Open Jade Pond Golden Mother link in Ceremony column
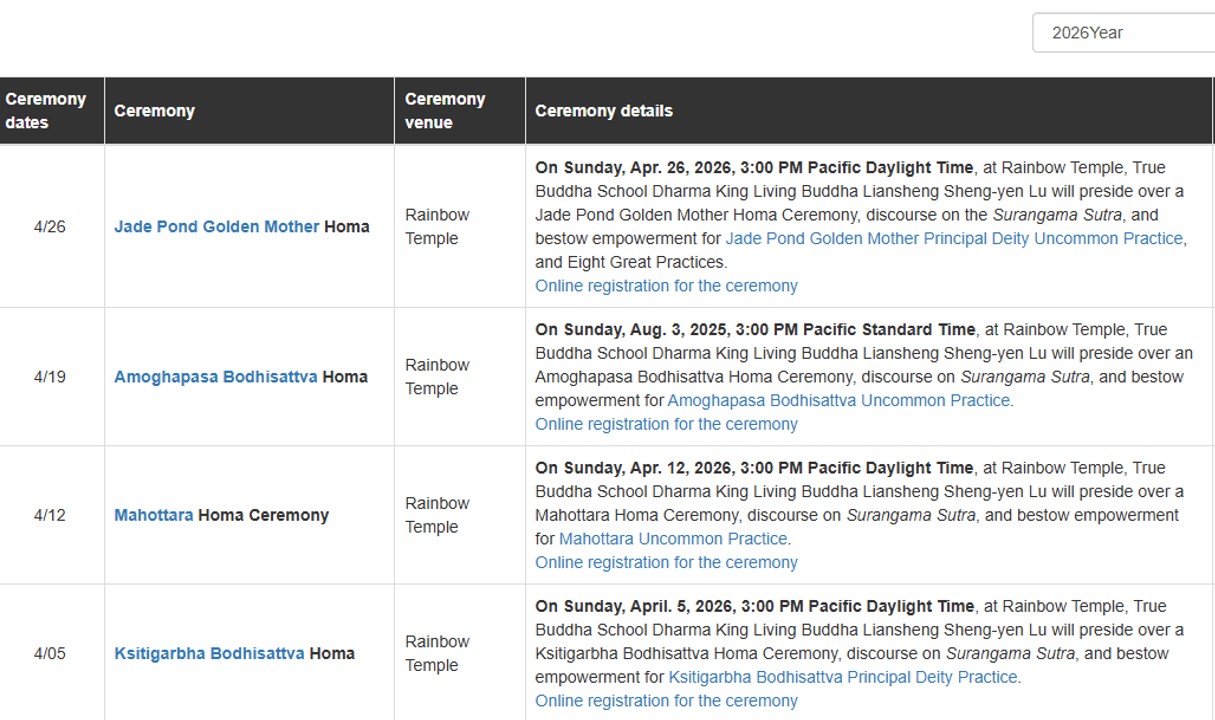 [x=216, y=227]
